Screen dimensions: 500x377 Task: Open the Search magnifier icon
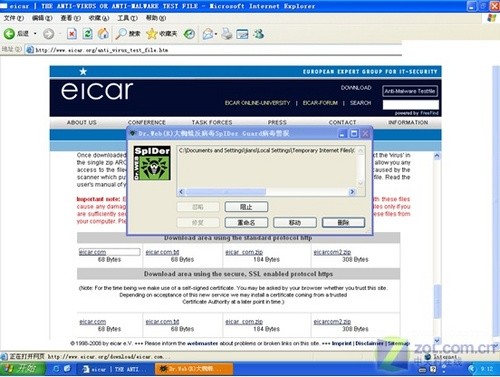(x=121, y=34)
